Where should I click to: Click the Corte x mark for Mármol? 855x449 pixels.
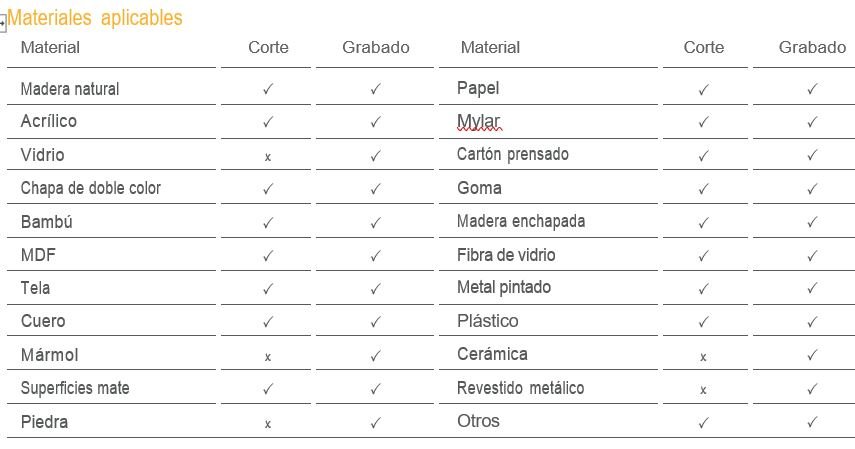pos(268,357)
